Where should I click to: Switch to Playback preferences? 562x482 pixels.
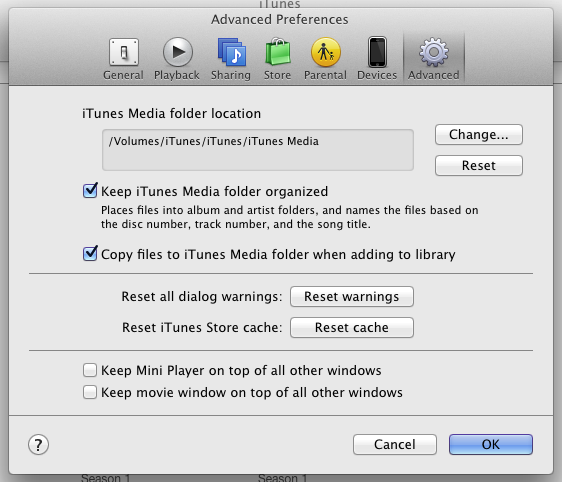coord(177,59)
